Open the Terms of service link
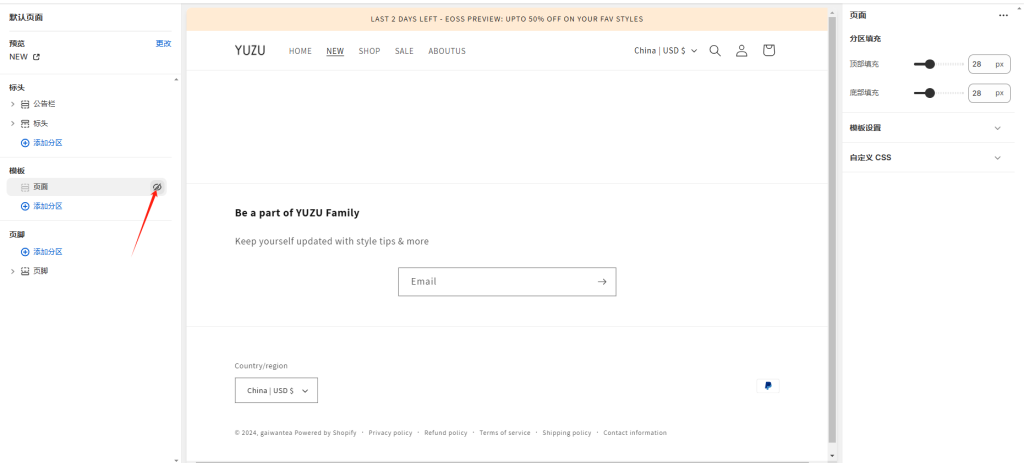The height and width of the screenshot is (463, 1024). click(505, 433)
